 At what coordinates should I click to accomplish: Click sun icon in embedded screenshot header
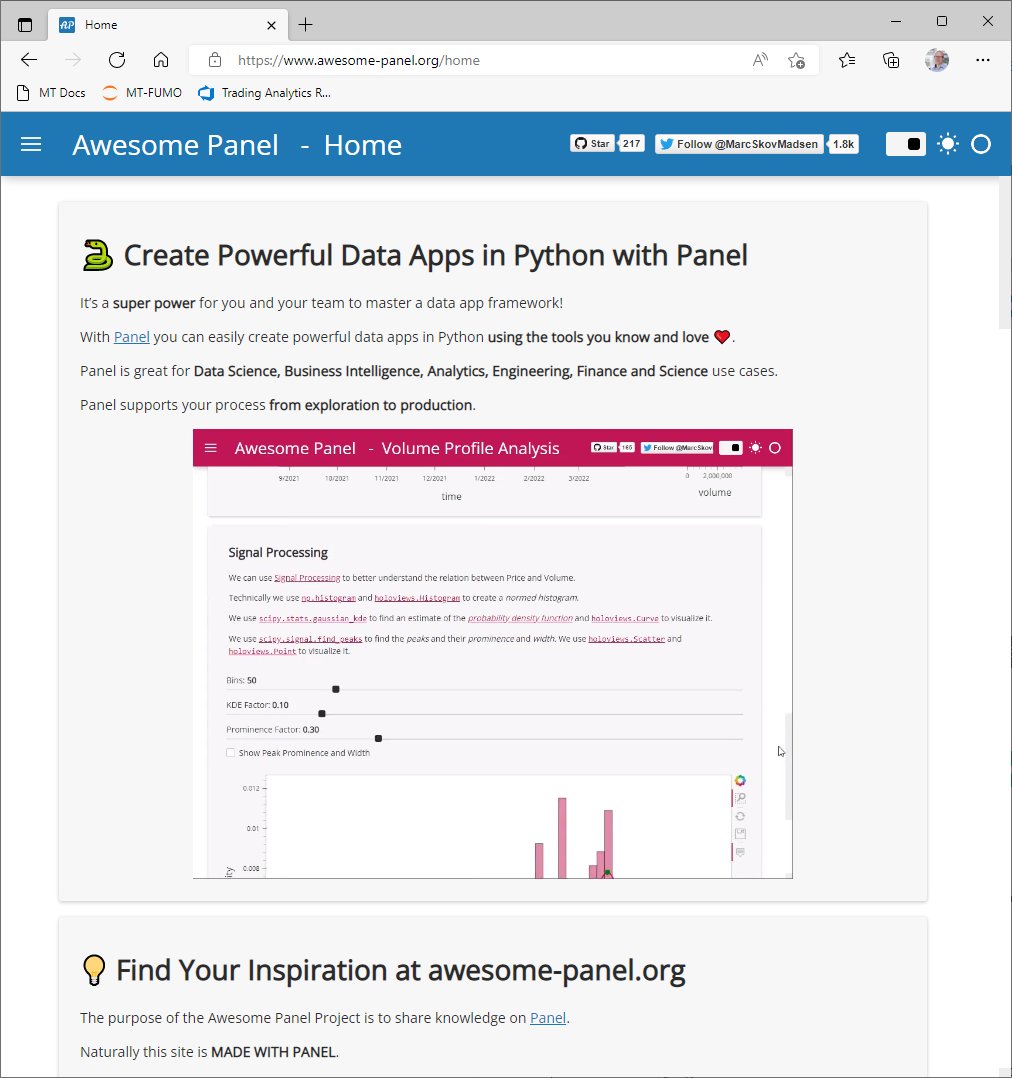[x=755, y=448]
